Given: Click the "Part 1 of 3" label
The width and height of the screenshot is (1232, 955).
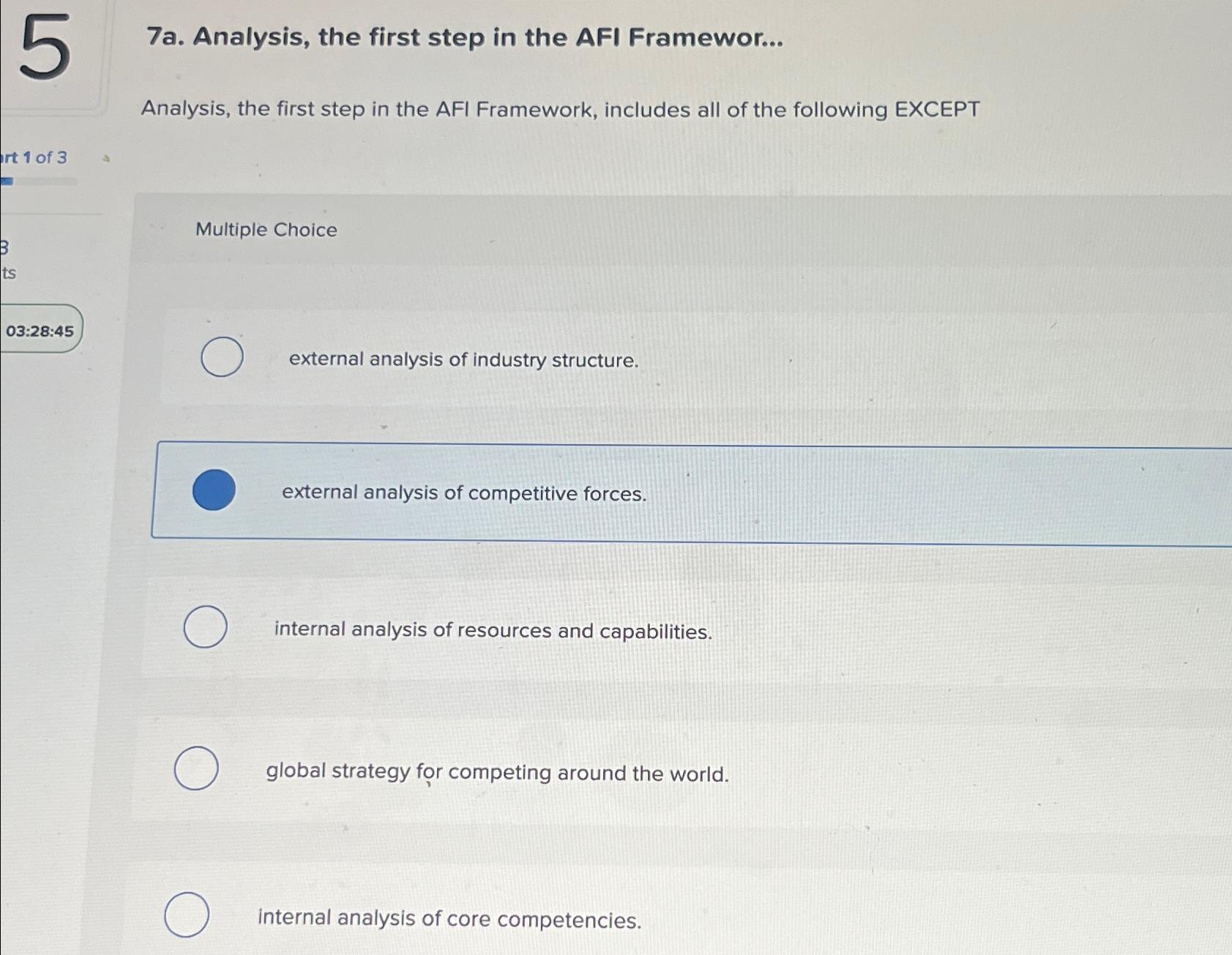Looking at the screenshot, I should (x=33, y=158).
